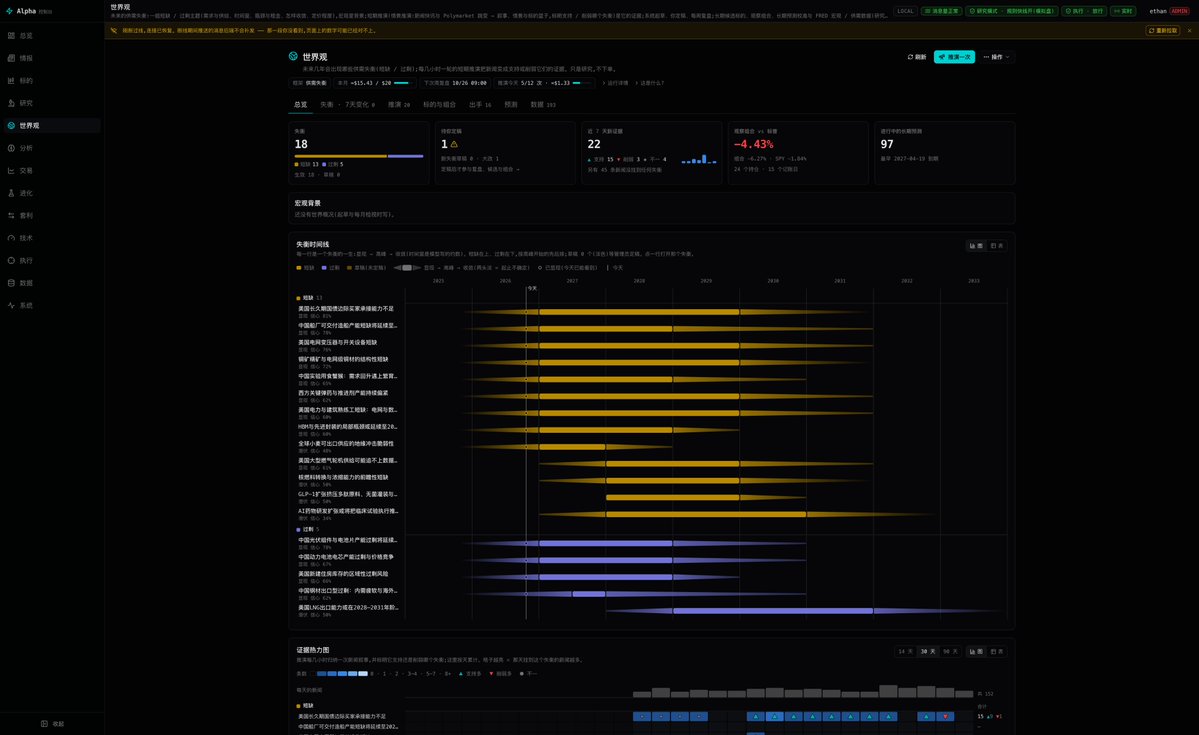Click the 失衡 card's 短缺/过剩 bar
Viewport: 1199px width, 735px height.
359,156
